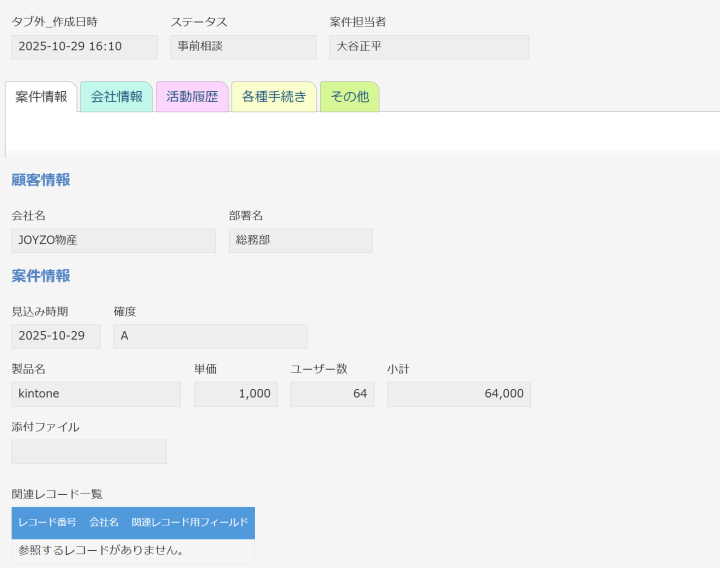Click the 製品名 field kintone

pos(96,394)
